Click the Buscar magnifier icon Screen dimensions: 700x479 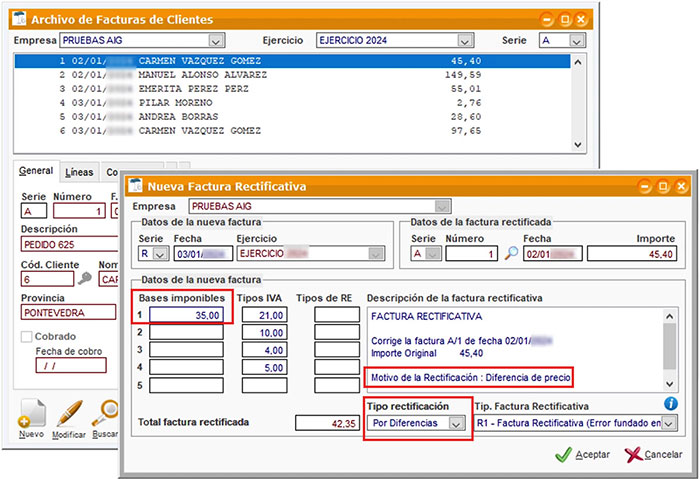click(105, 414)
